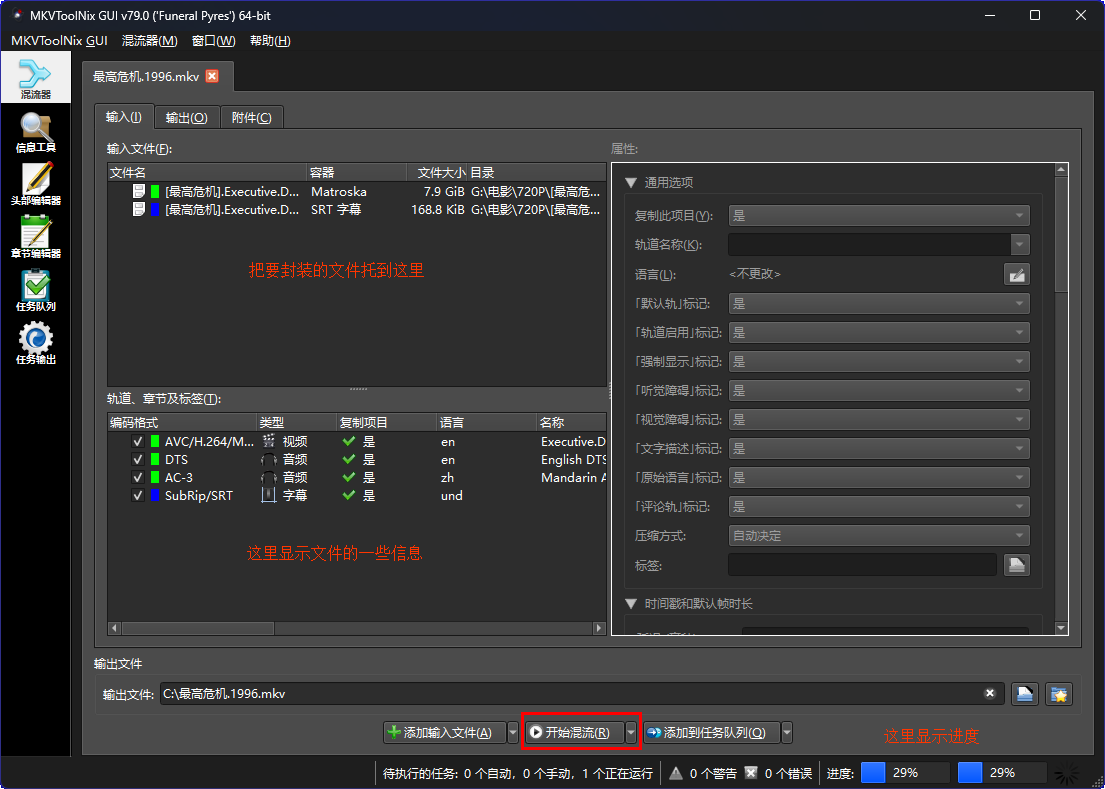Screen dimensions: 1105x789
Task: Click the file icon of the SRT 字幕 row
Action: 139,209
